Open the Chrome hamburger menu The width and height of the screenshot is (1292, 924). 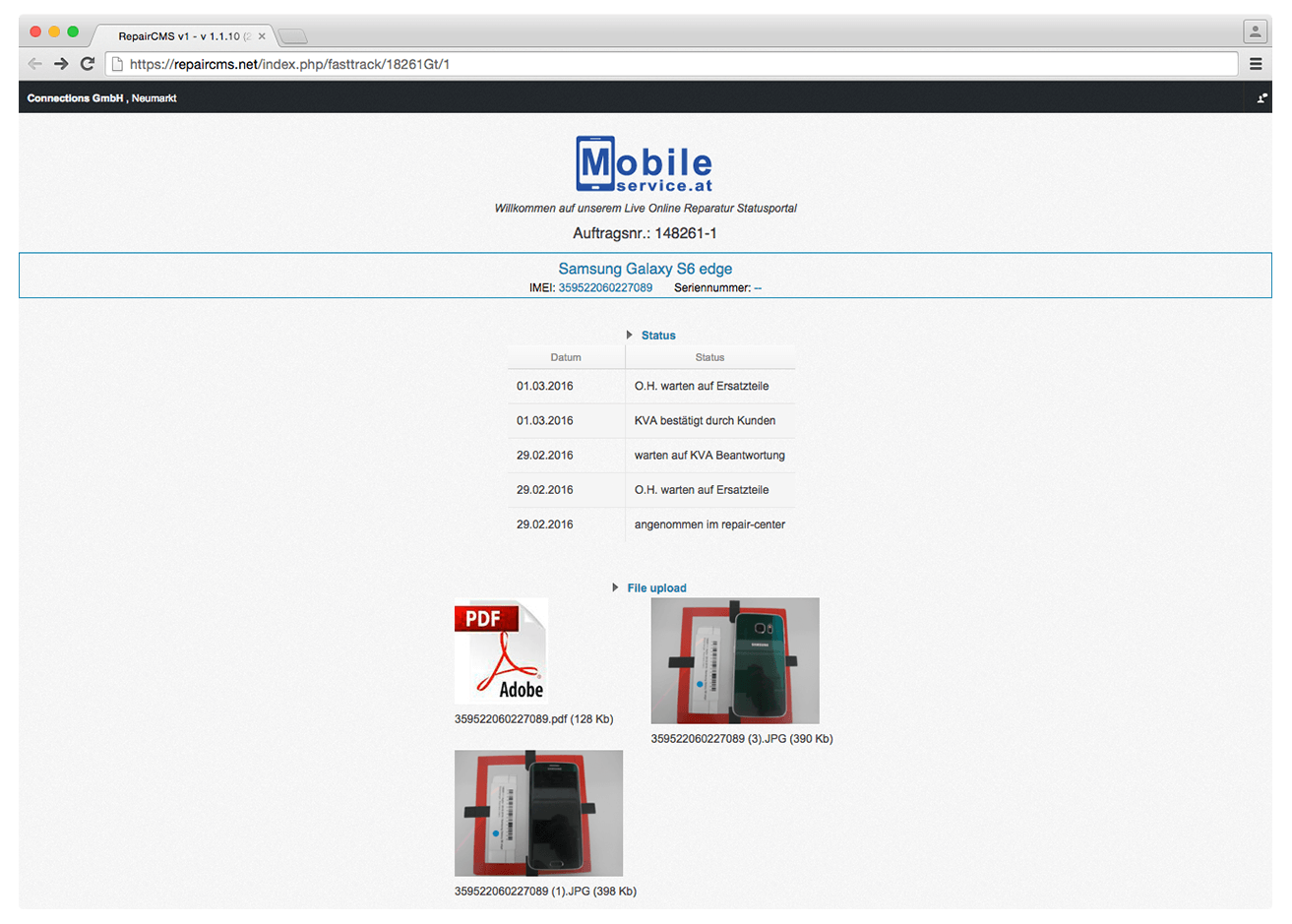click(x=1256, y=64)
